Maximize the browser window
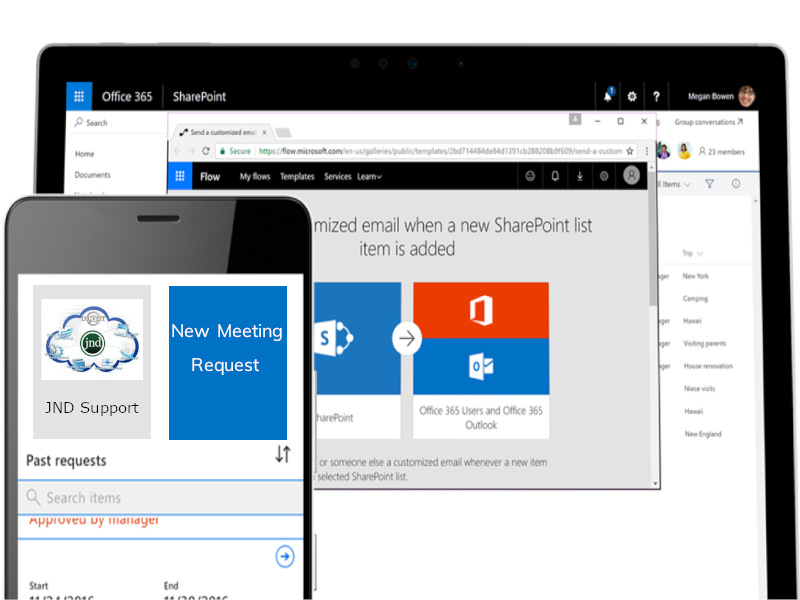The width and height of the screenshot is (800, 600). [620, 121]
